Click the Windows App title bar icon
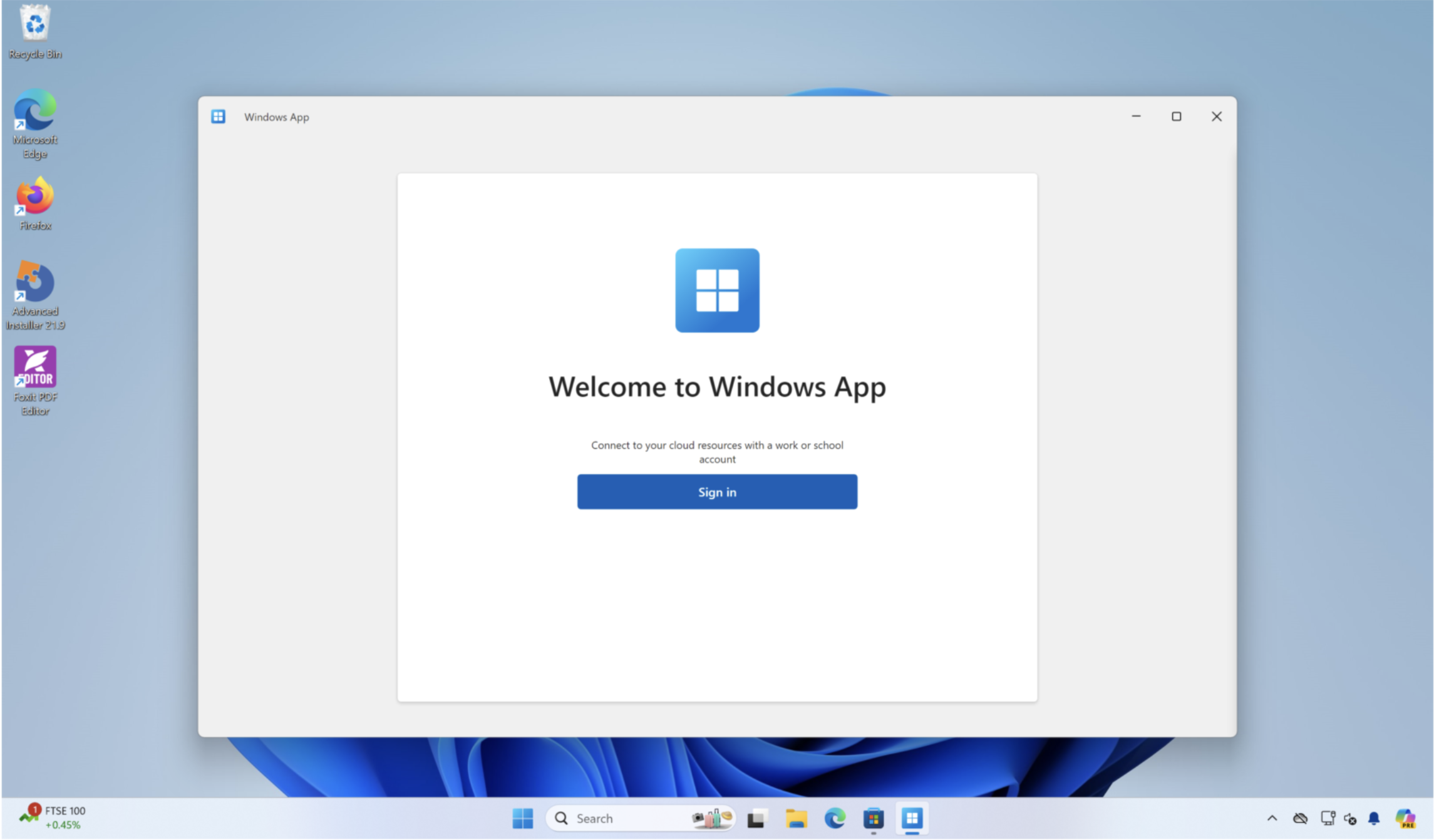Screen dimensions: 1434x840 click(218, 117)
